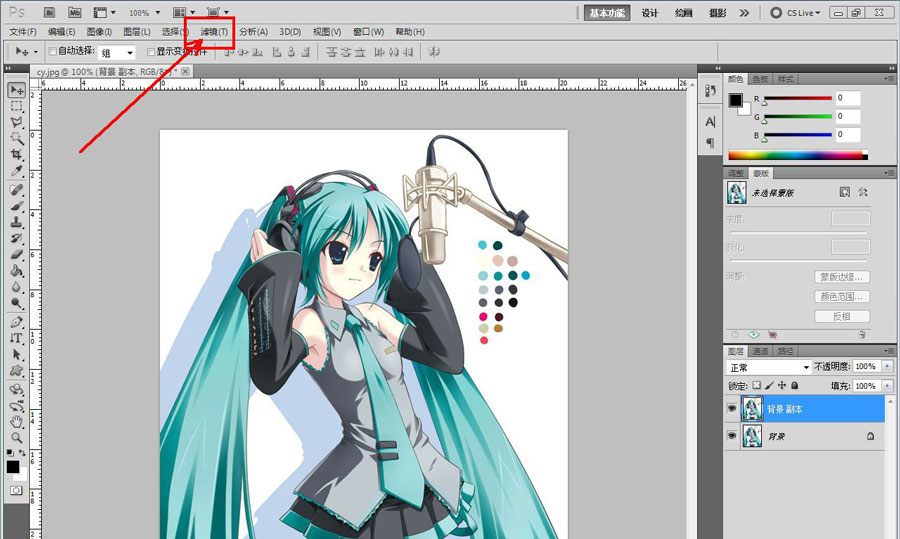Select the Brush tool
This screenshot has height=539, width=900.
tap(16, 205)
